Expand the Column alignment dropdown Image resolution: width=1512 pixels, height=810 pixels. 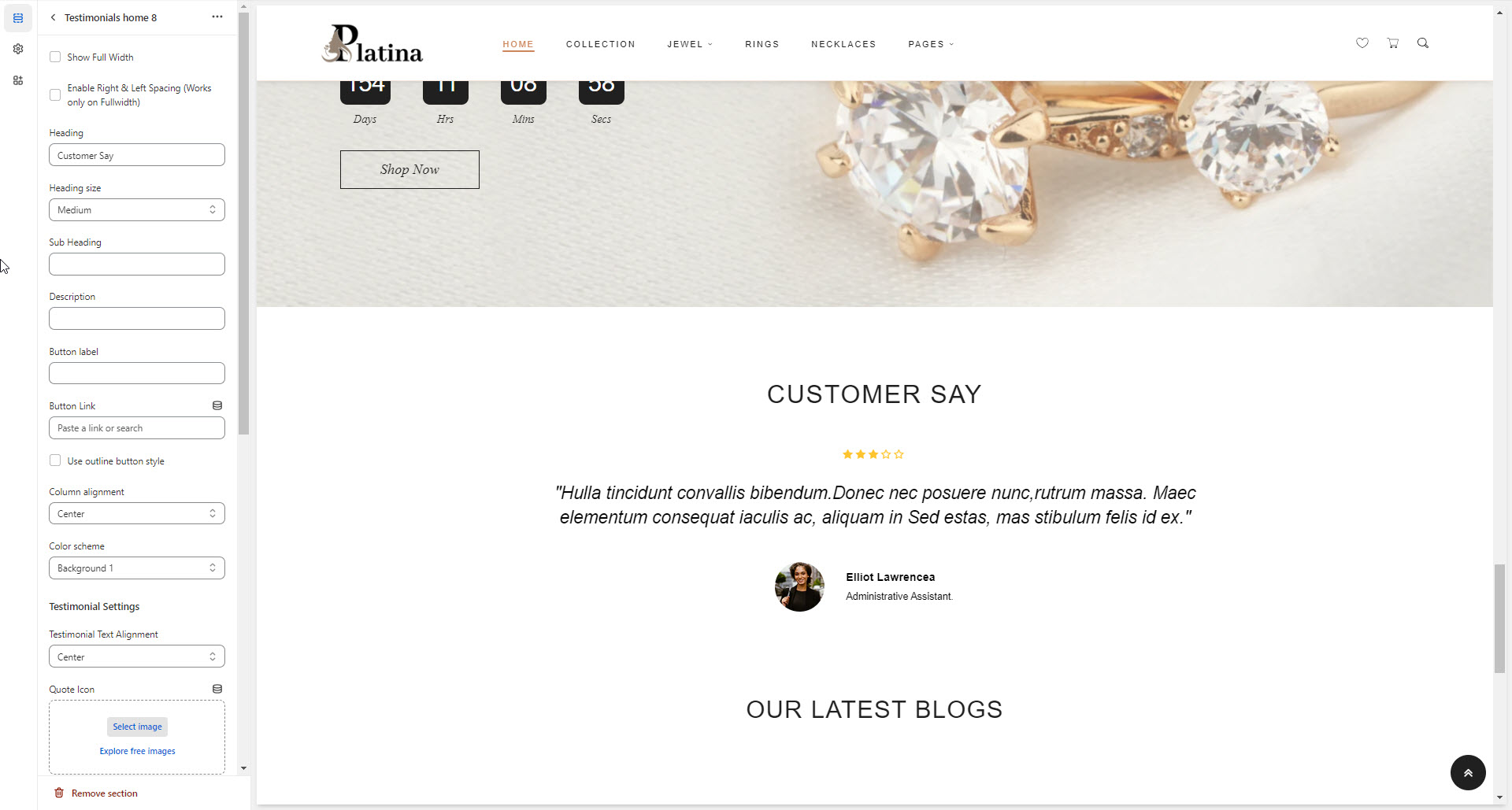[137, 514]
